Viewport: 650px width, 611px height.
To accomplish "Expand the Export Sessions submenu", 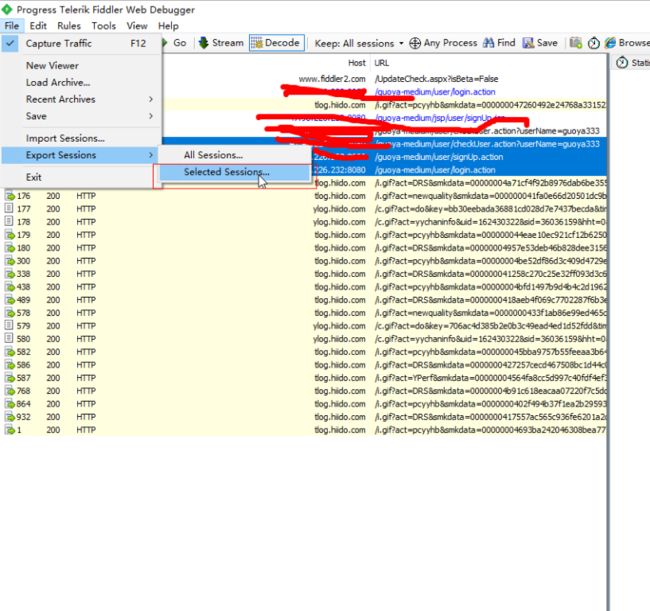I will 81,155.
